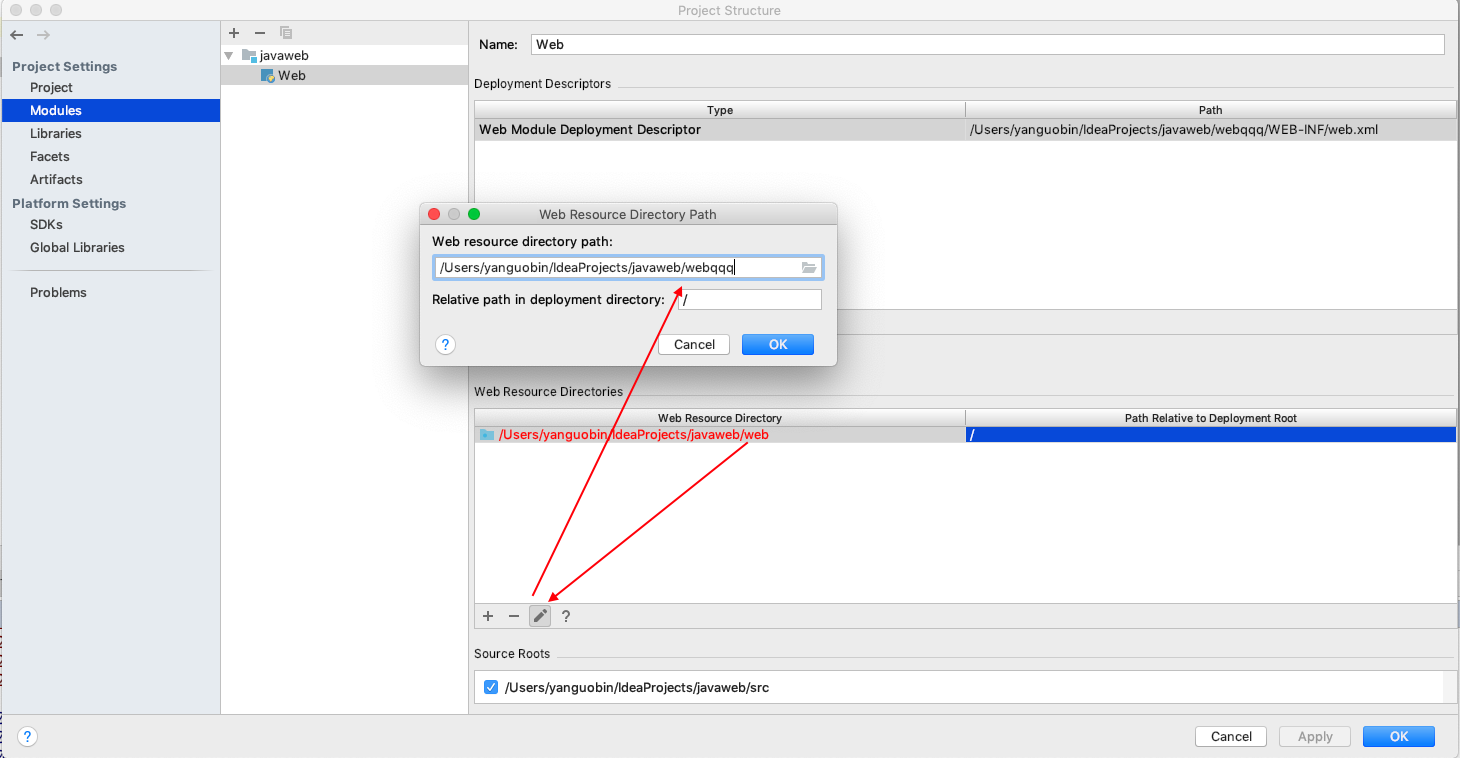Click the forward navigation arrow

click(43, 35)
